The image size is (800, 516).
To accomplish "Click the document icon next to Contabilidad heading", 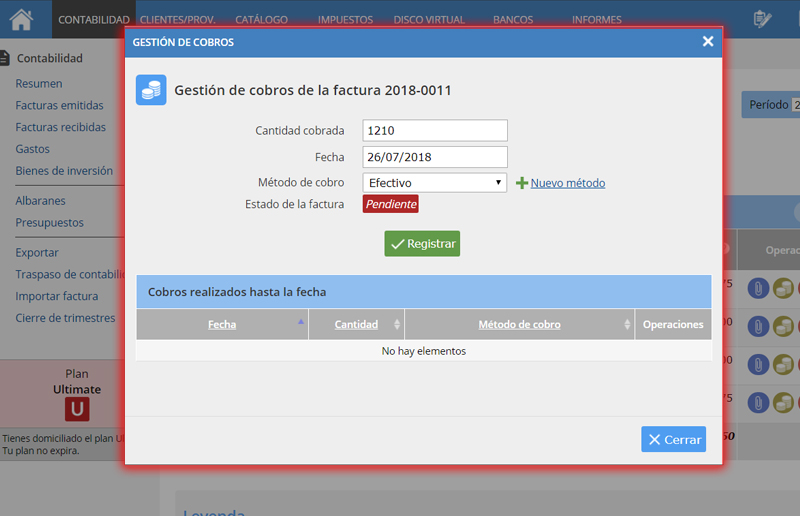I will pyautogui.click(x=6, y=59).
